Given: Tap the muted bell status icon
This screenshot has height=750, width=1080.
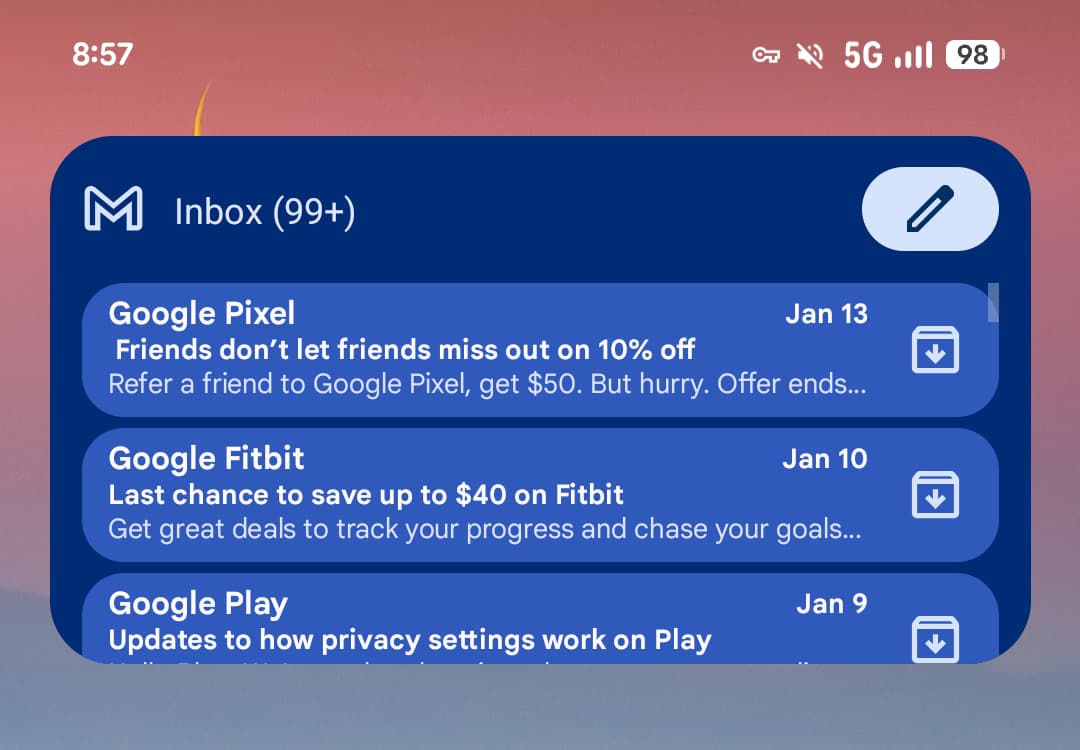Looking at the screenshot, I should [809, 55].
